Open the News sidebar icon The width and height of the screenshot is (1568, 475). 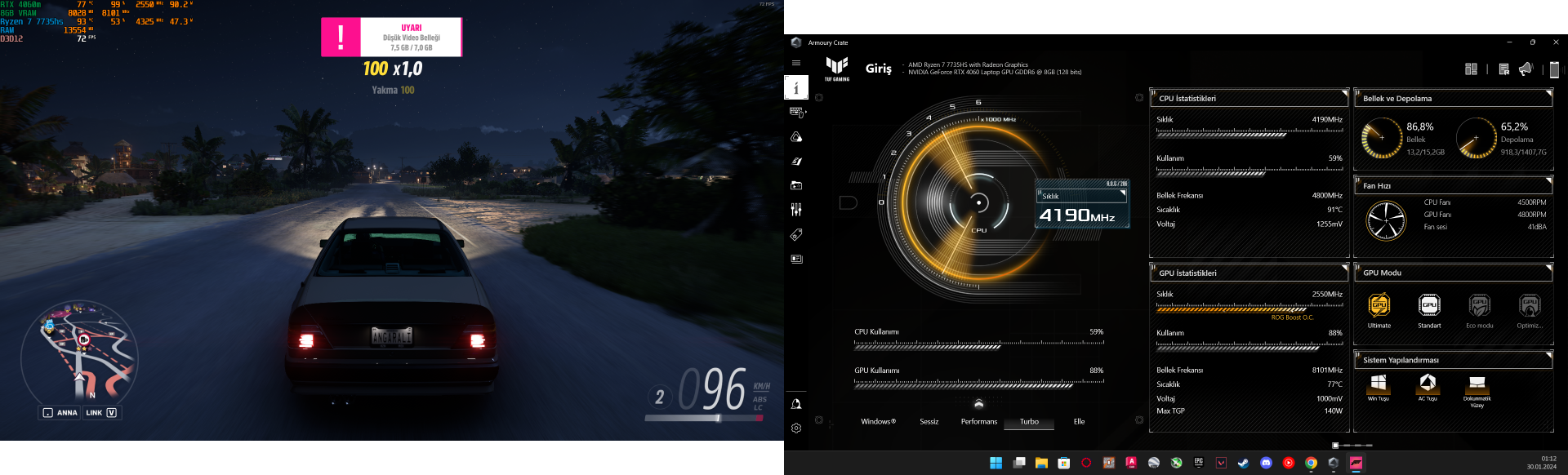(796, 259)
